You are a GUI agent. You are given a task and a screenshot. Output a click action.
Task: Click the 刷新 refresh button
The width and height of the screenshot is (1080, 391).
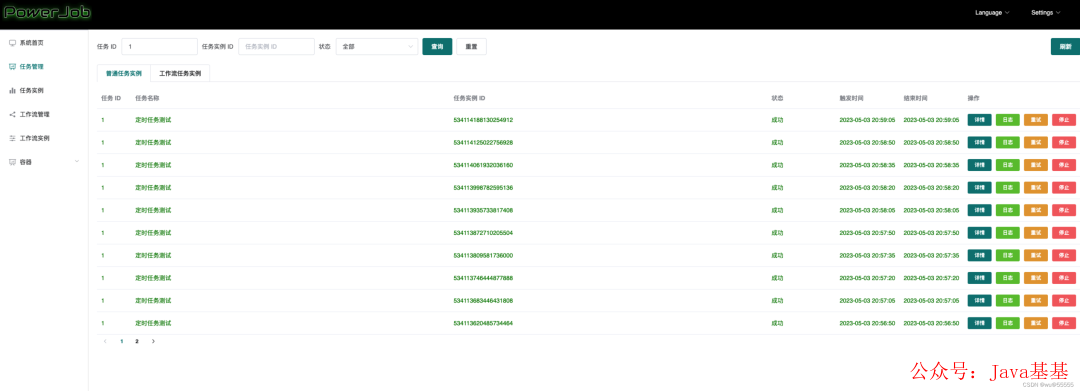tap(1065, 47)
